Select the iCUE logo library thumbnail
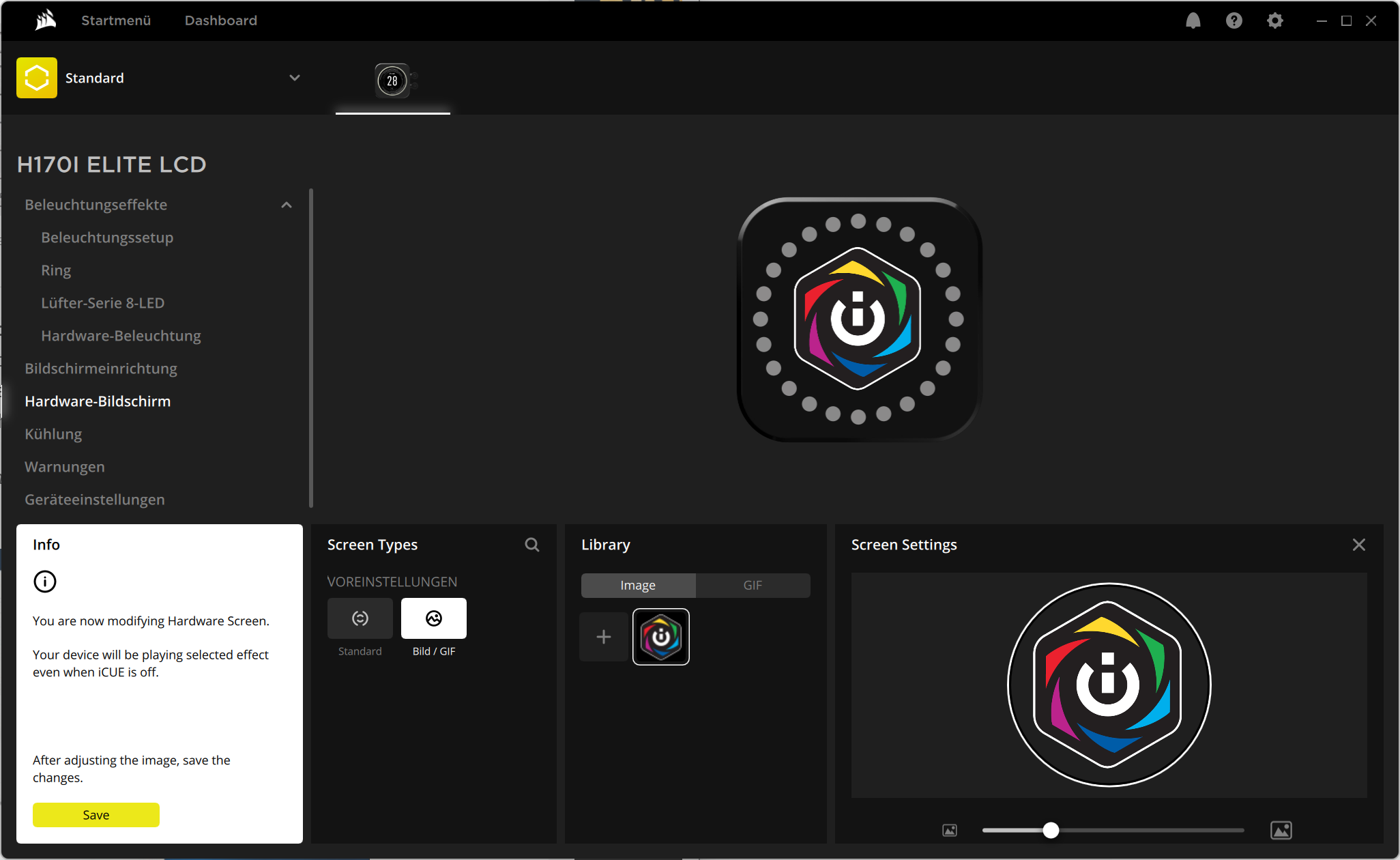The width and height of the screenshot is (1400, 860). pos(661,637)
